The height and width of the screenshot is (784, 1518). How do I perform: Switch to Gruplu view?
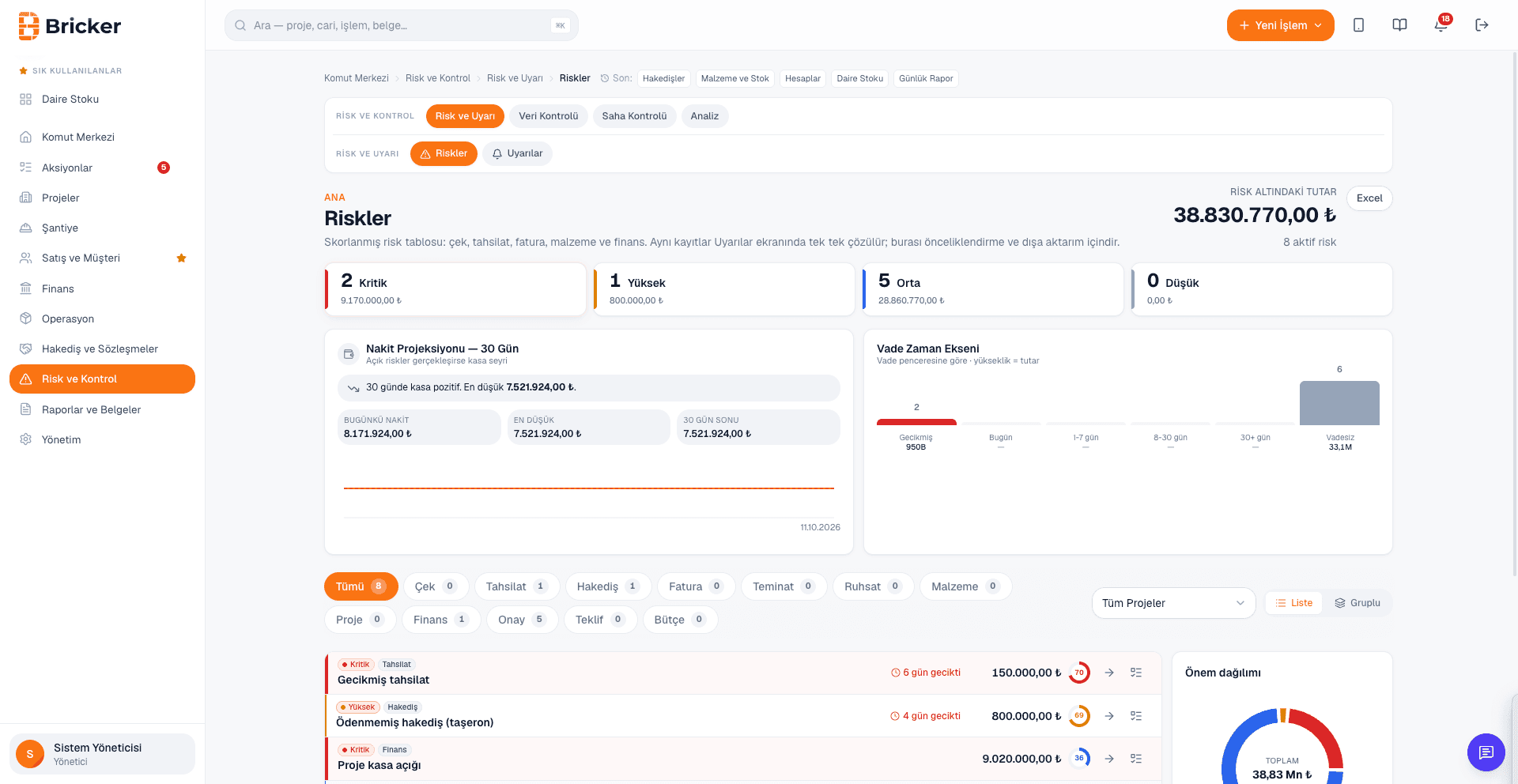1358,603
